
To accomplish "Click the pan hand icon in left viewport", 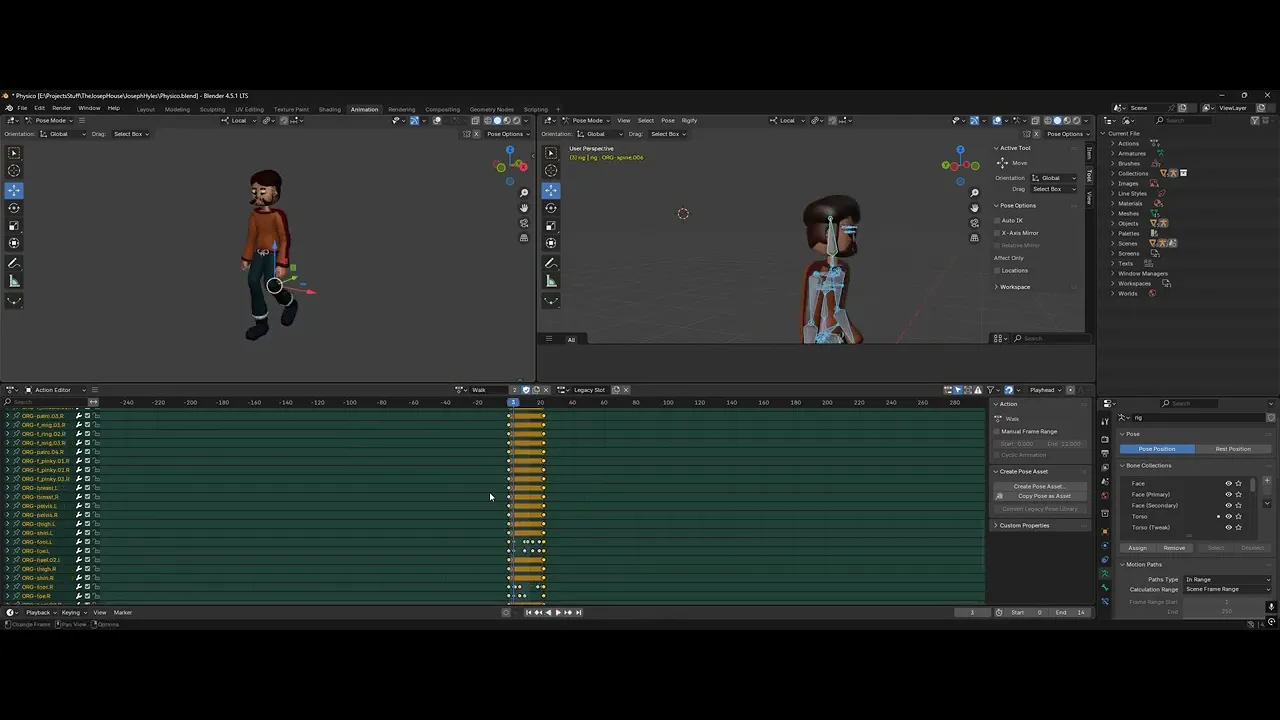I will 524,208.
